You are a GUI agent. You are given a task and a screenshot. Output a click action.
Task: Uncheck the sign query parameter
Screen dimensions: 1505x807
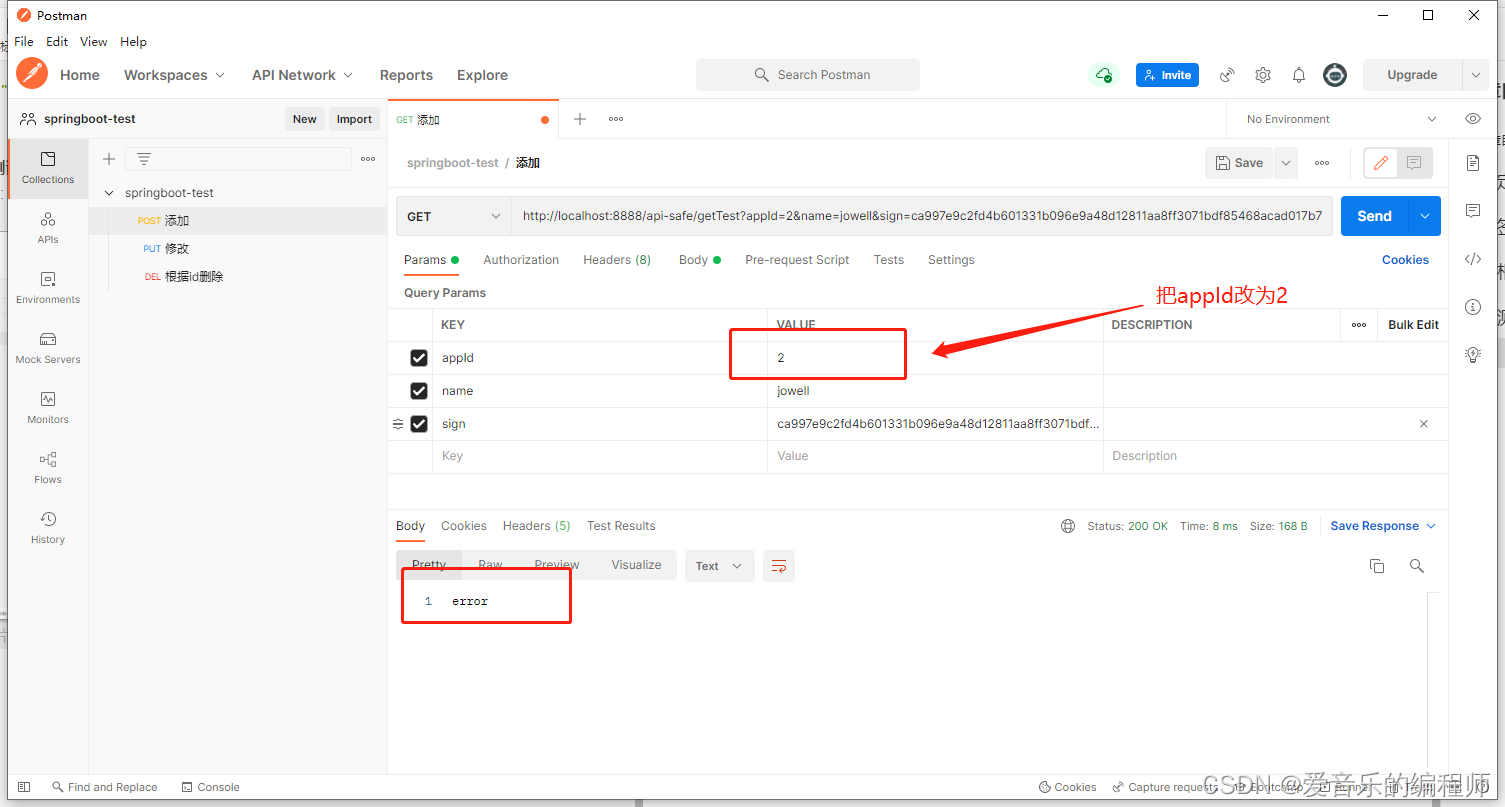pos(419,424)
